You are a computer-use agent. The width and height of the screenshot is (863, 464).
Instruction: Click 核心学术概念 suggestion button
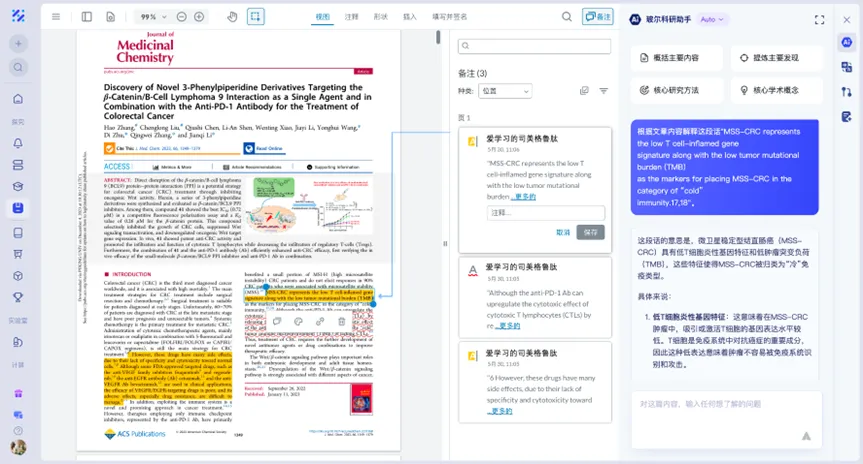[x=777, y=90]
